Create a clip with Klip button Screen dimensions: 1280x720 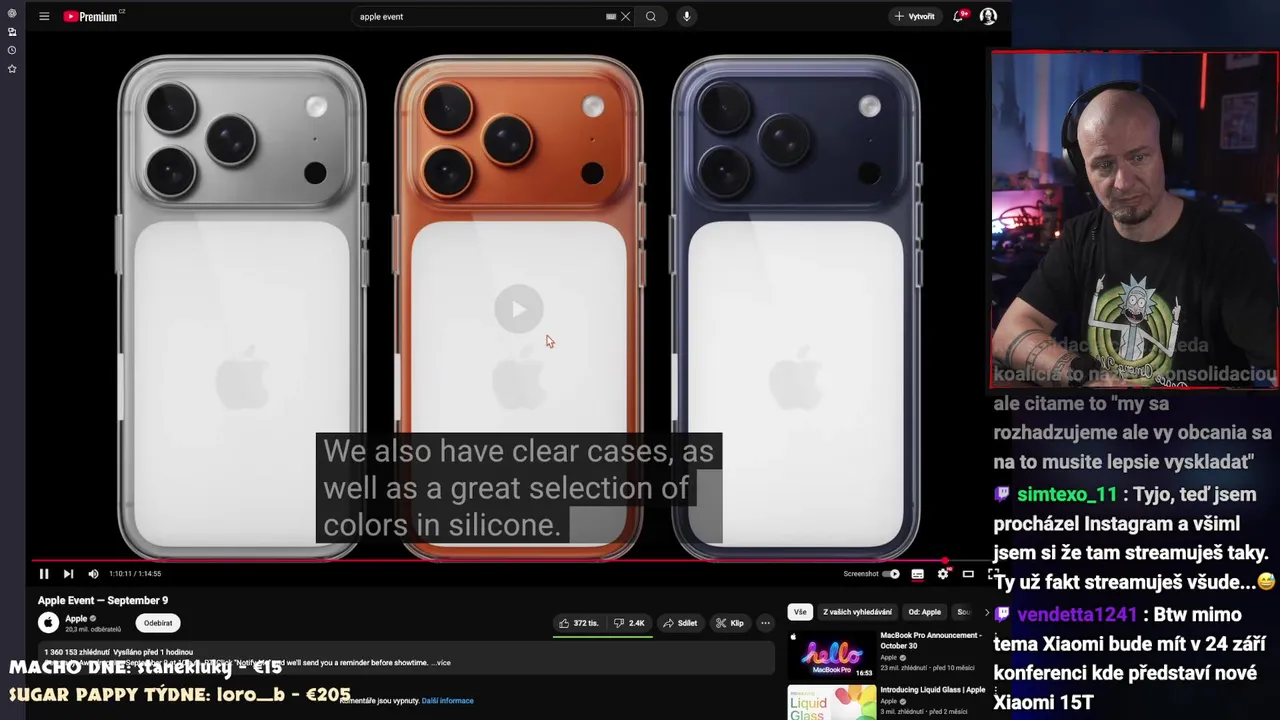(730, 623)
